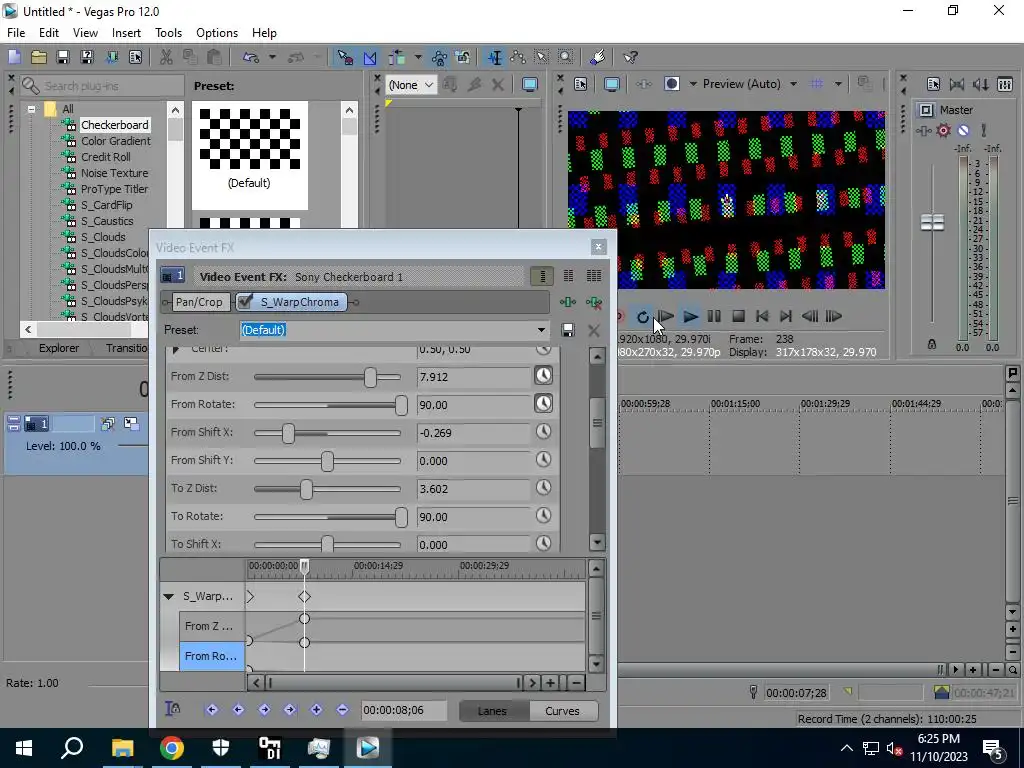
Task: Click the Remove Selected Plug-In icon
Action: [594, 302]
